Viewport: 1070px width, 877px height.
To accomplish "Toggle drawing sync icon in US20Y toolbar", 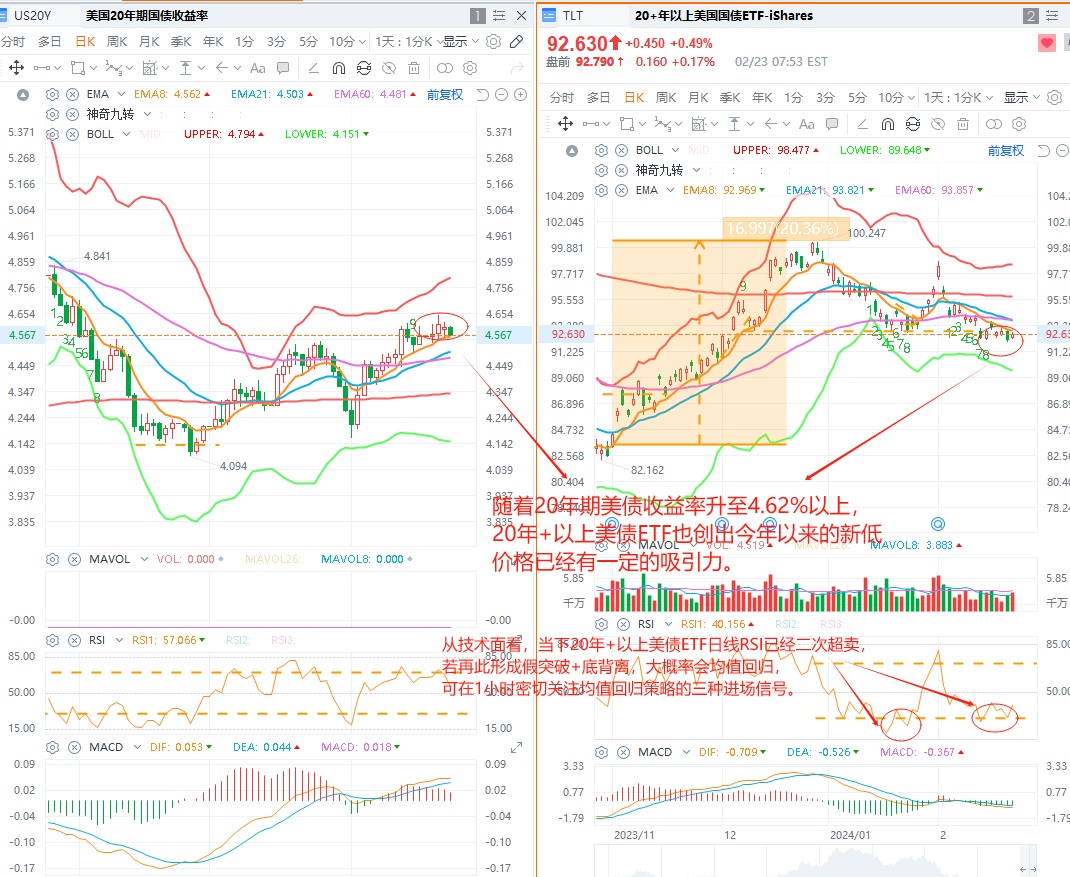I will coord(364,68).
